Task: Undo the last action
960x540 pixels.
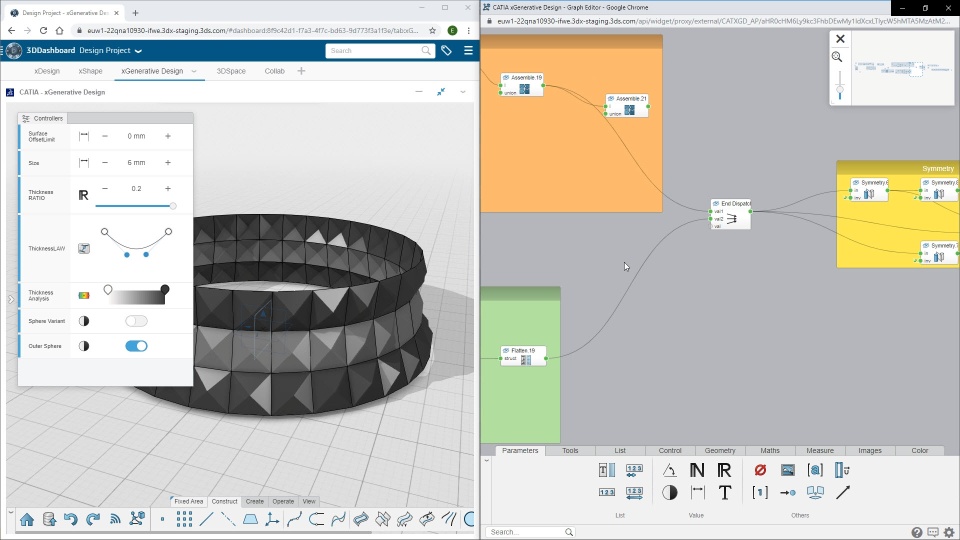Action: [x=71, y=520]
